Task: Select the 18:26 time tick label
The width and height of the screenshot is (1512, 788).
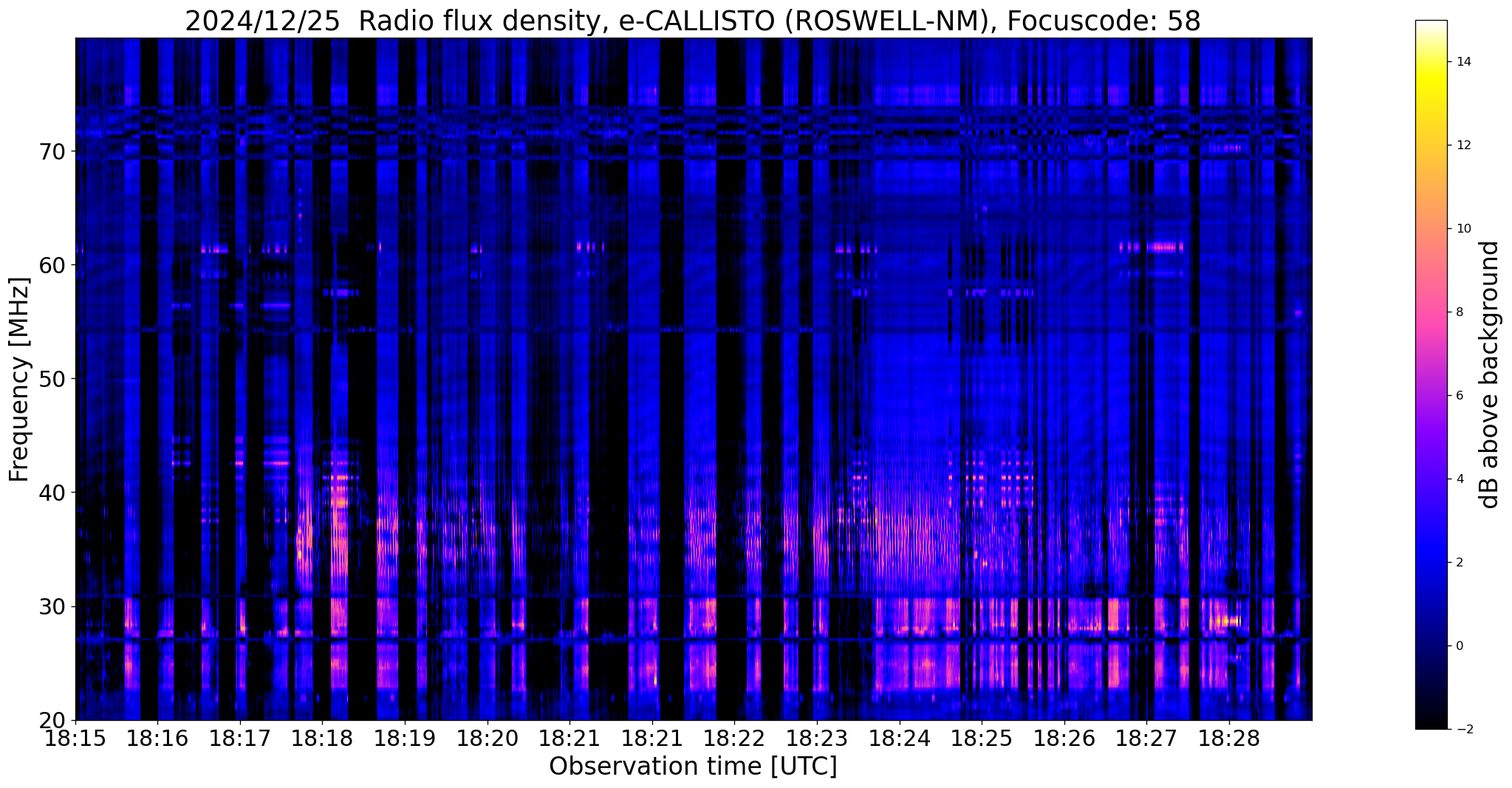Action: tap(1064, 739)
